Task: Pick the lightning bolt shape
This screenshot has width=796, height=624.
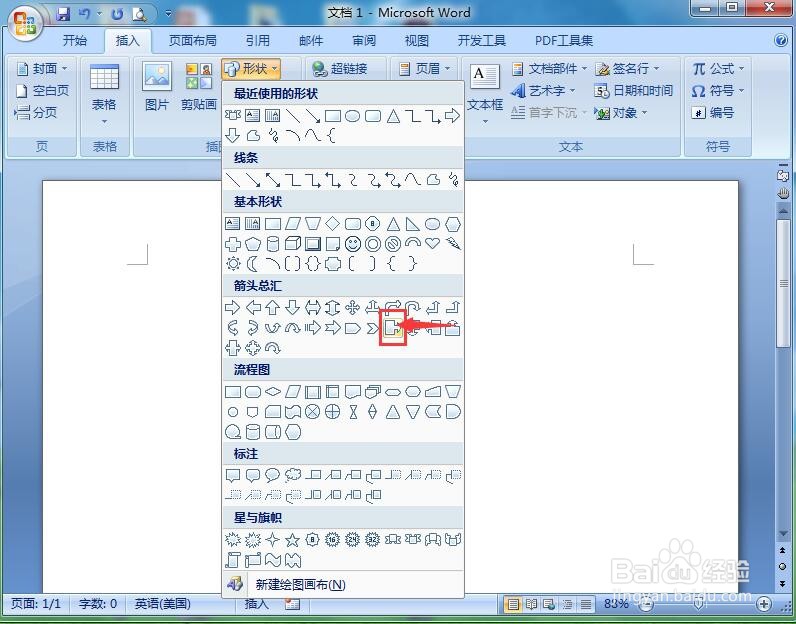Action: click(x=453, y=244)
